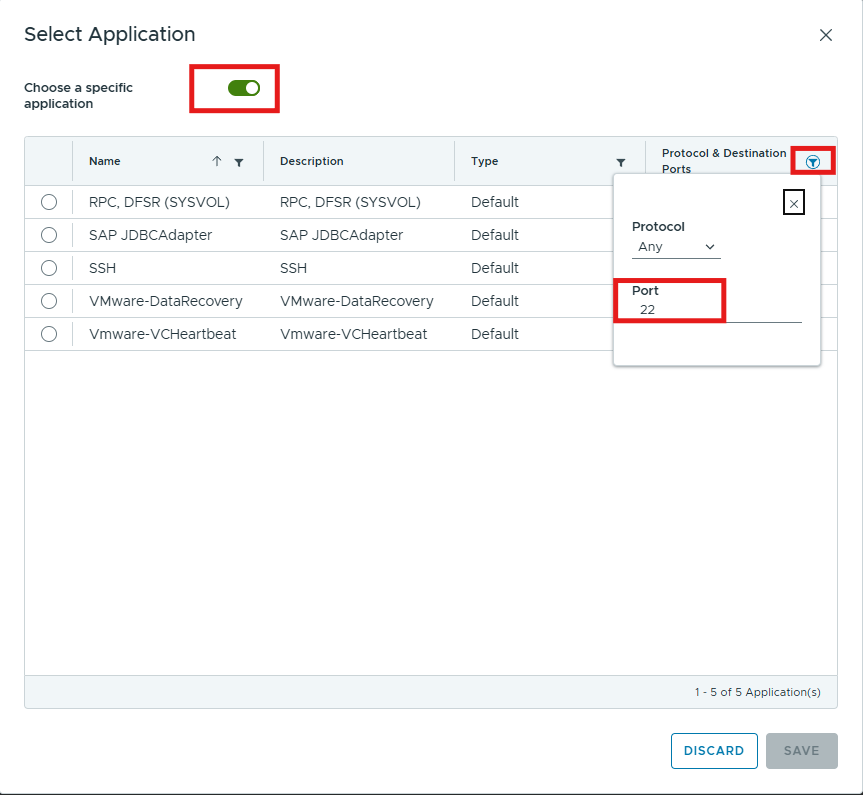Select the SSH application radio button
Image resolution: width=863 pixels, height=795 pixels.
49,268
